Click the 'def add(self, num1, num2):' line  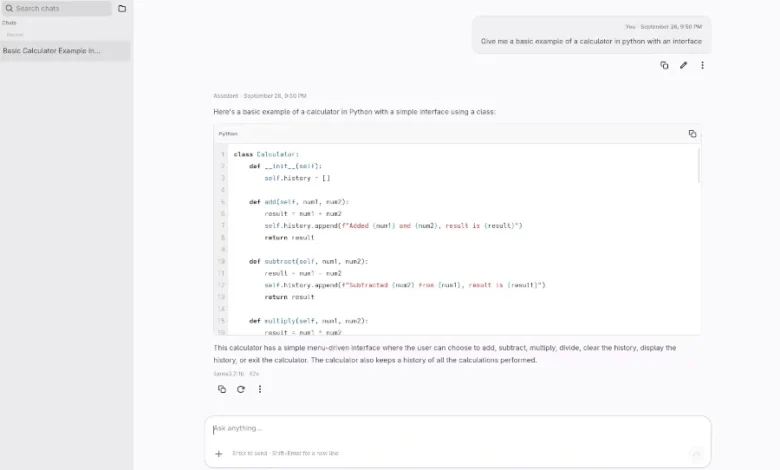point(299,202)
